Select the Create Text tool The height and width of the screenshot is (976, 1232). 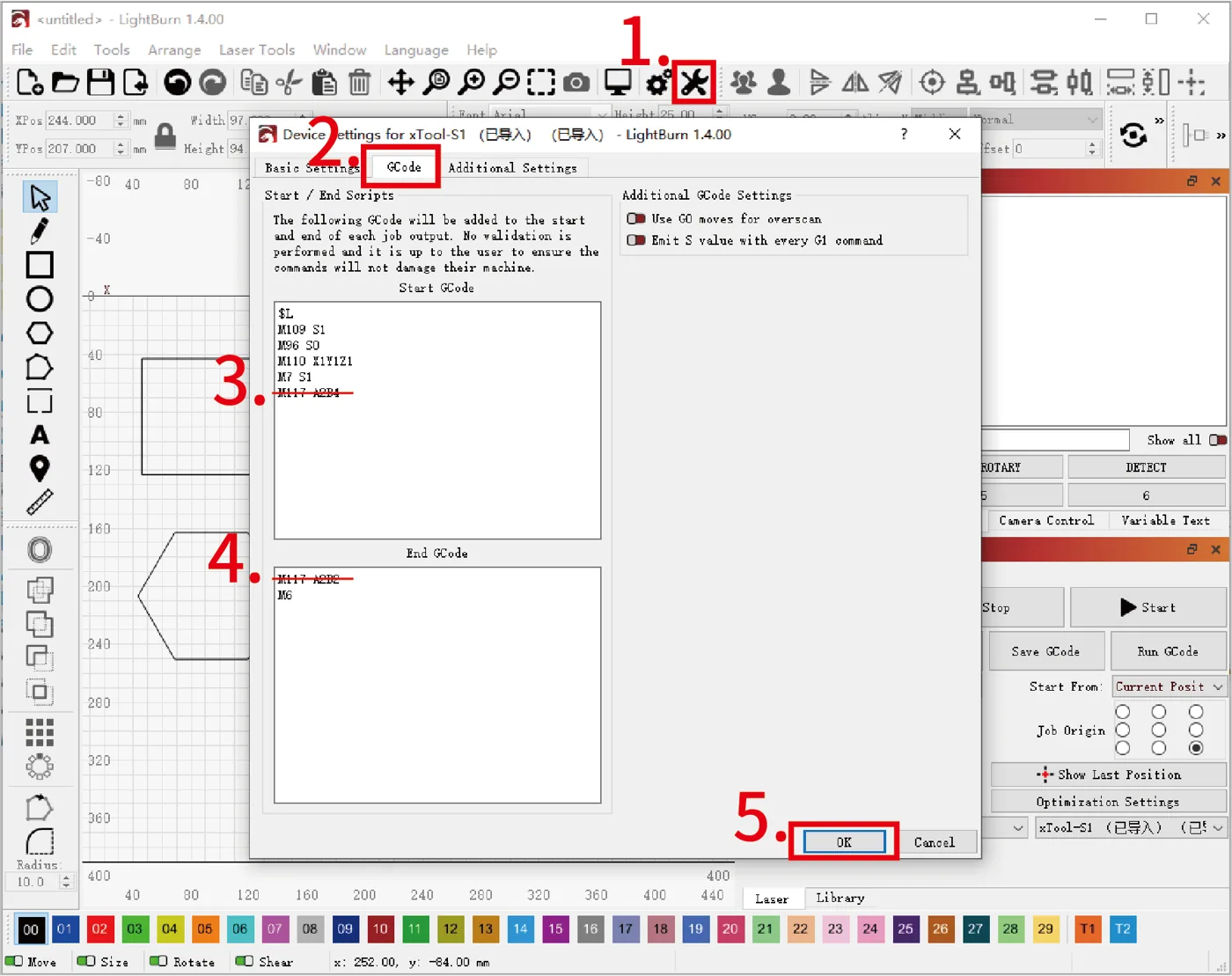tap(40, 435)
